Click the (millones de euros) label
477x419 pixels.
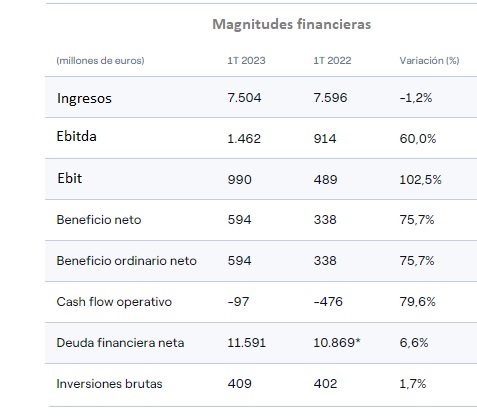tap(100, 61)
